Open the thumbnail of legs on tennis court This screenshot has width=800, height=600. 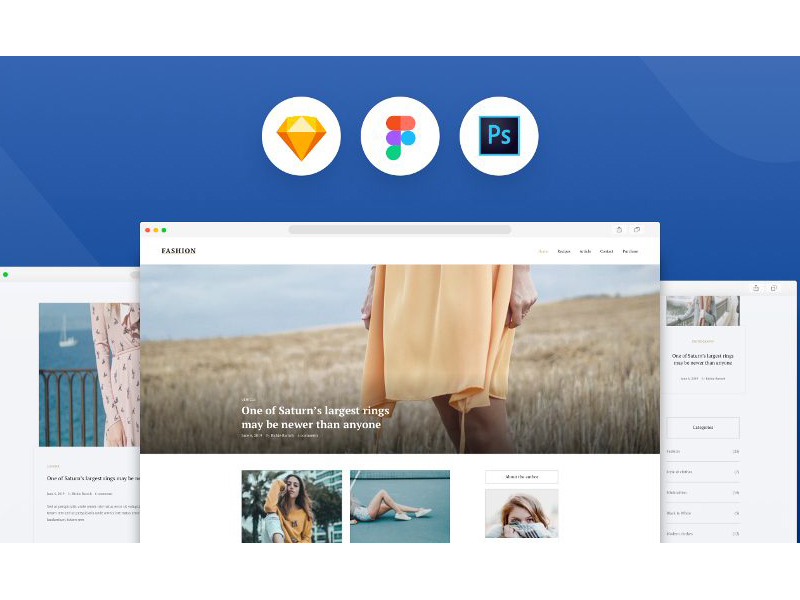pyautogui.click(x=400, y=506)
